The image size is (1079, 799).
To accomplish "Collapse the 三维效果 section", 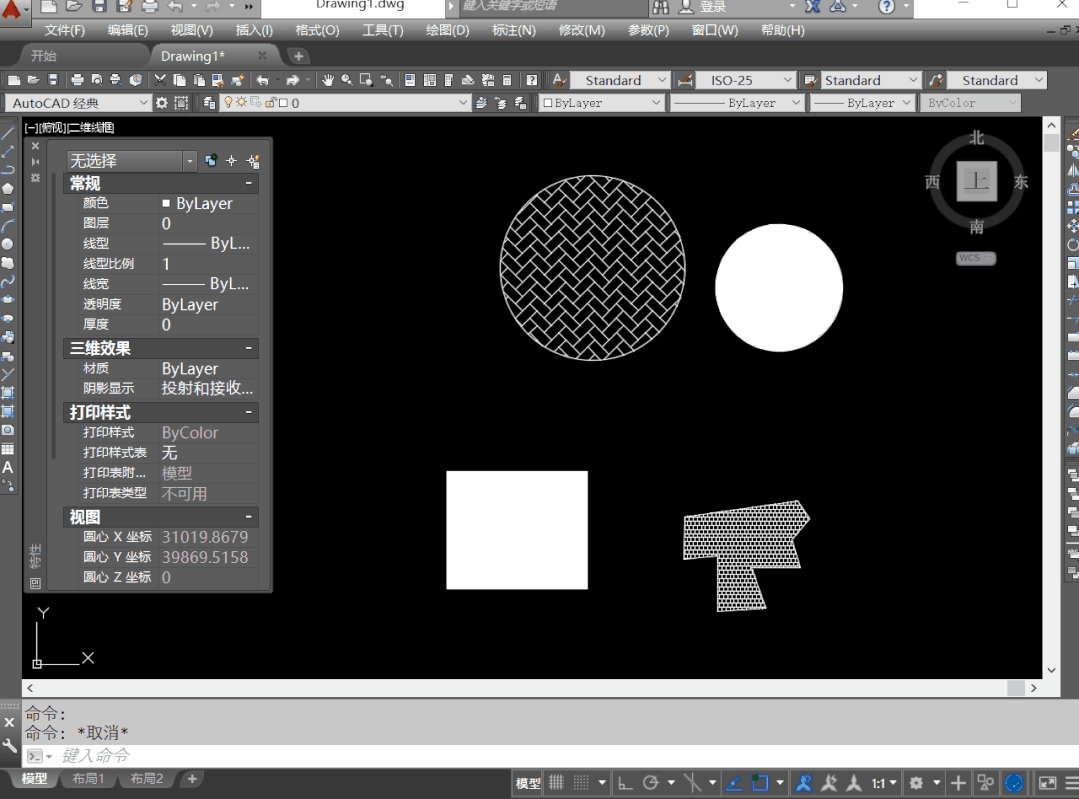I will coord(248,348).
